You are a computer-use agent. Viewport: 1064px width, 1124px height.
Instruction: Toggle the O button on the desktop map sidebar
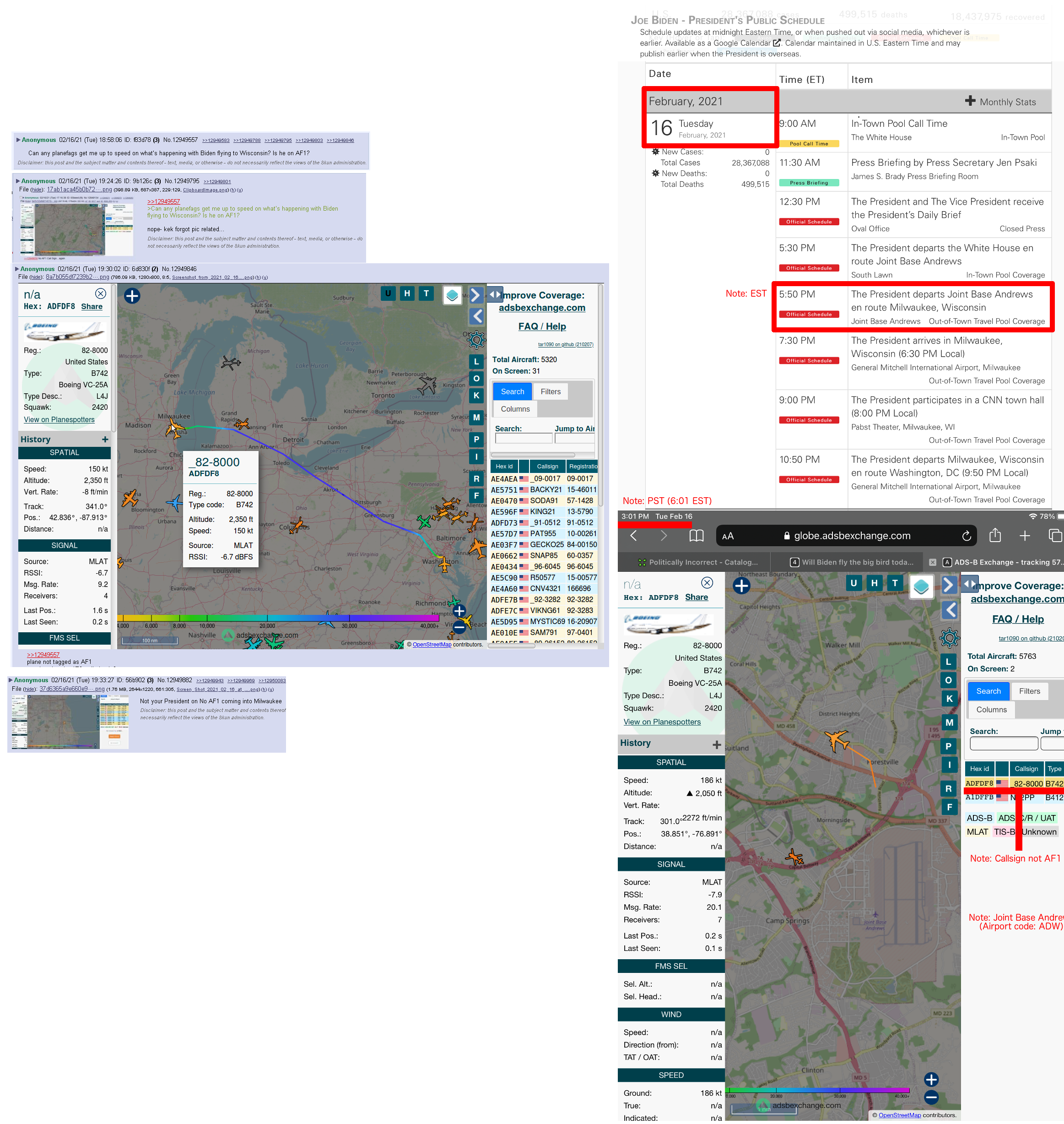point(476,379)
